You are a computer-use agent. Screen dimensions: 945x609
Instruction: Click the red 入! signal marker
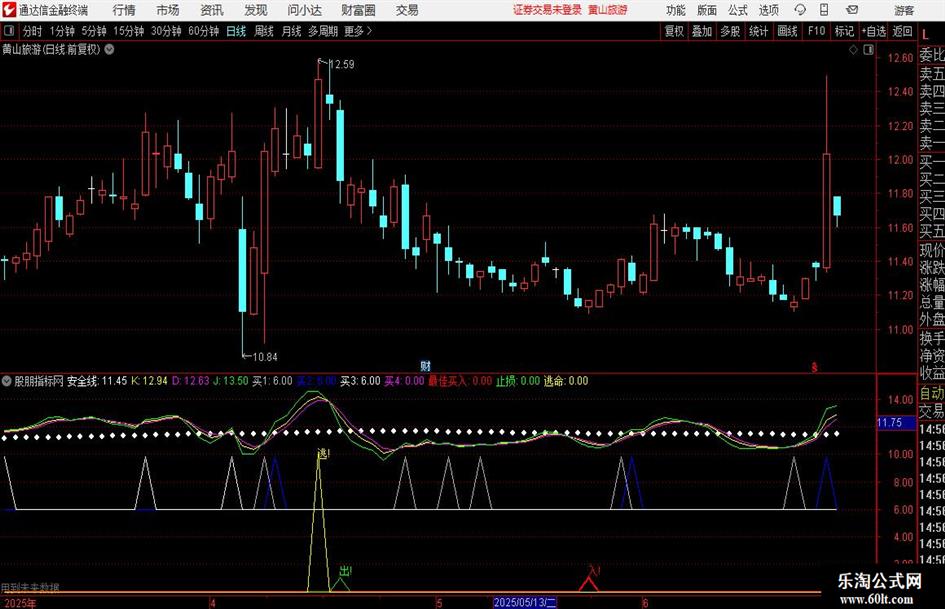[594, 570]
